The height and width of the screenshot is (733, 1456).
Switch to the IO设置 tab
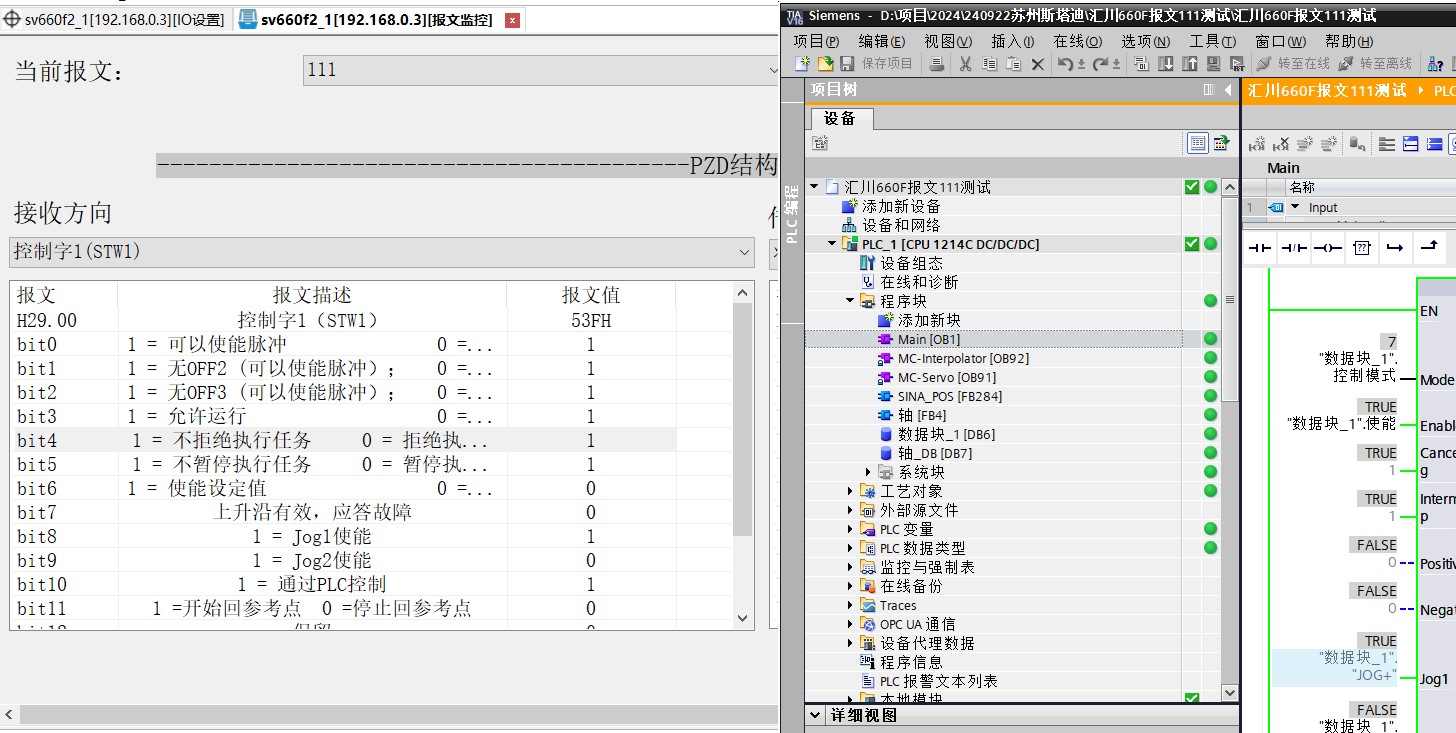(x=115, y=19)
